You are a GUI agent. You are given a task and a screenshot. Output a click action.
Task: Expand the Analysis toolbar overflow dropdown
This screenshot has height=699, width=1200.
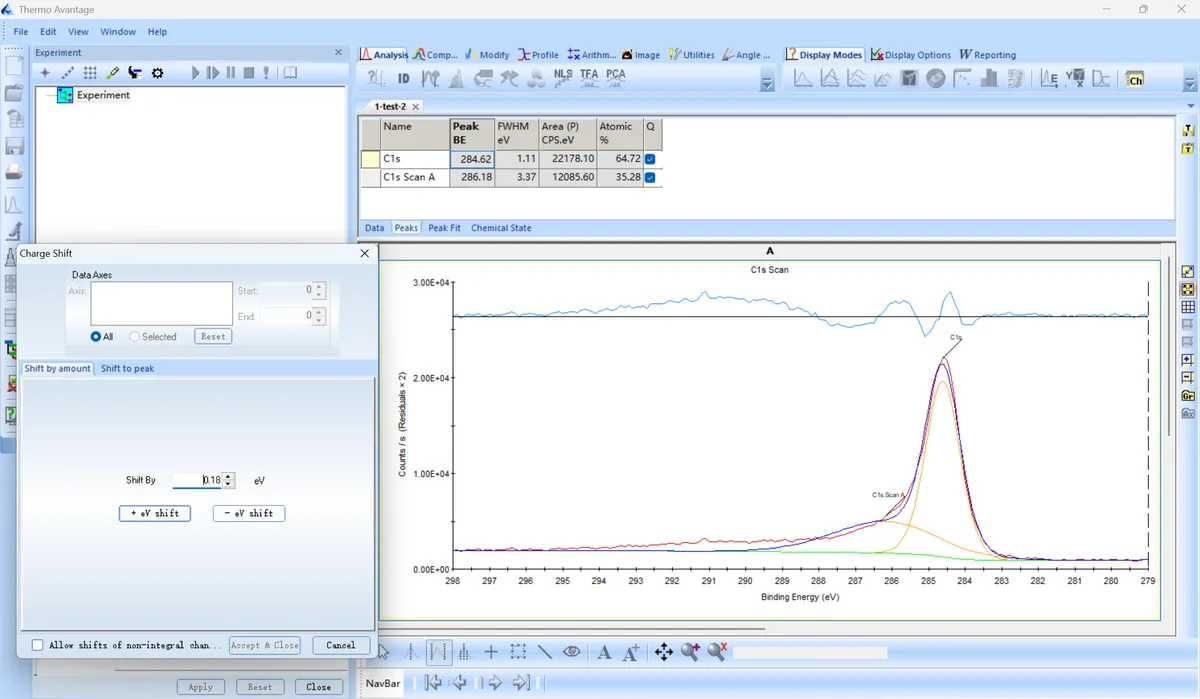pos(767,84)
